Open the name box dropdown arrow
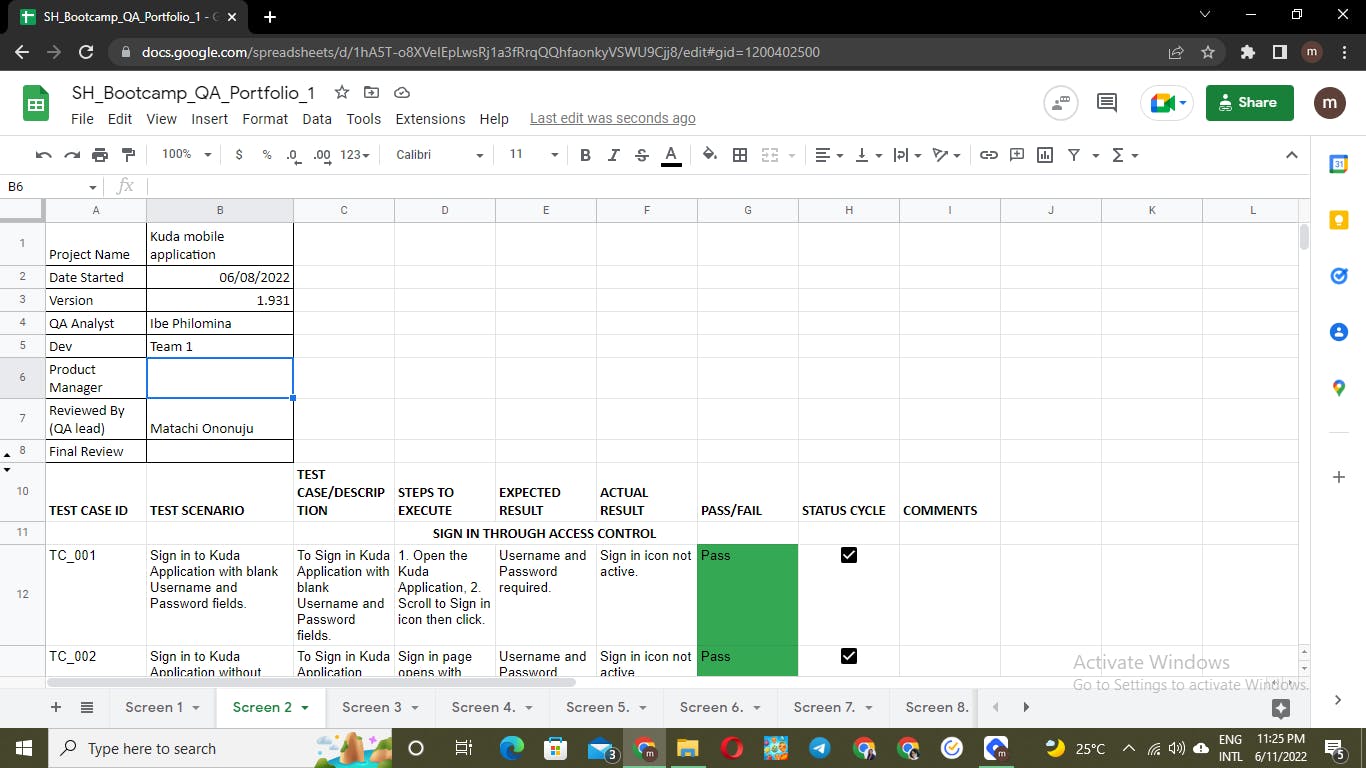The height and width of the screenshot is (768, 1366). pos(93,187)
